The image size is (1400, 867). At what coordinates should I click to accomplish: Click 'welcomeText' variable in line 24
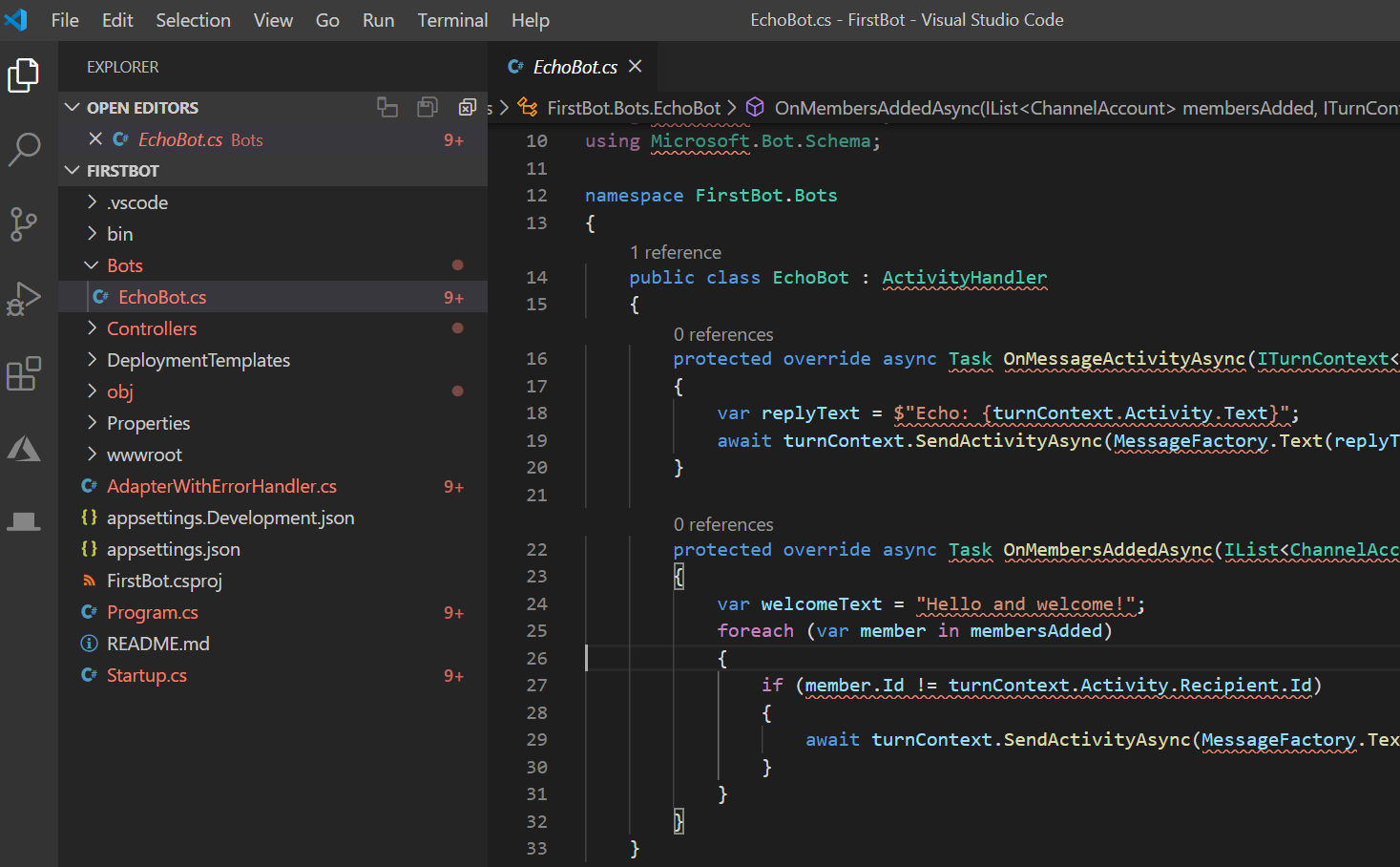[821, 603]
